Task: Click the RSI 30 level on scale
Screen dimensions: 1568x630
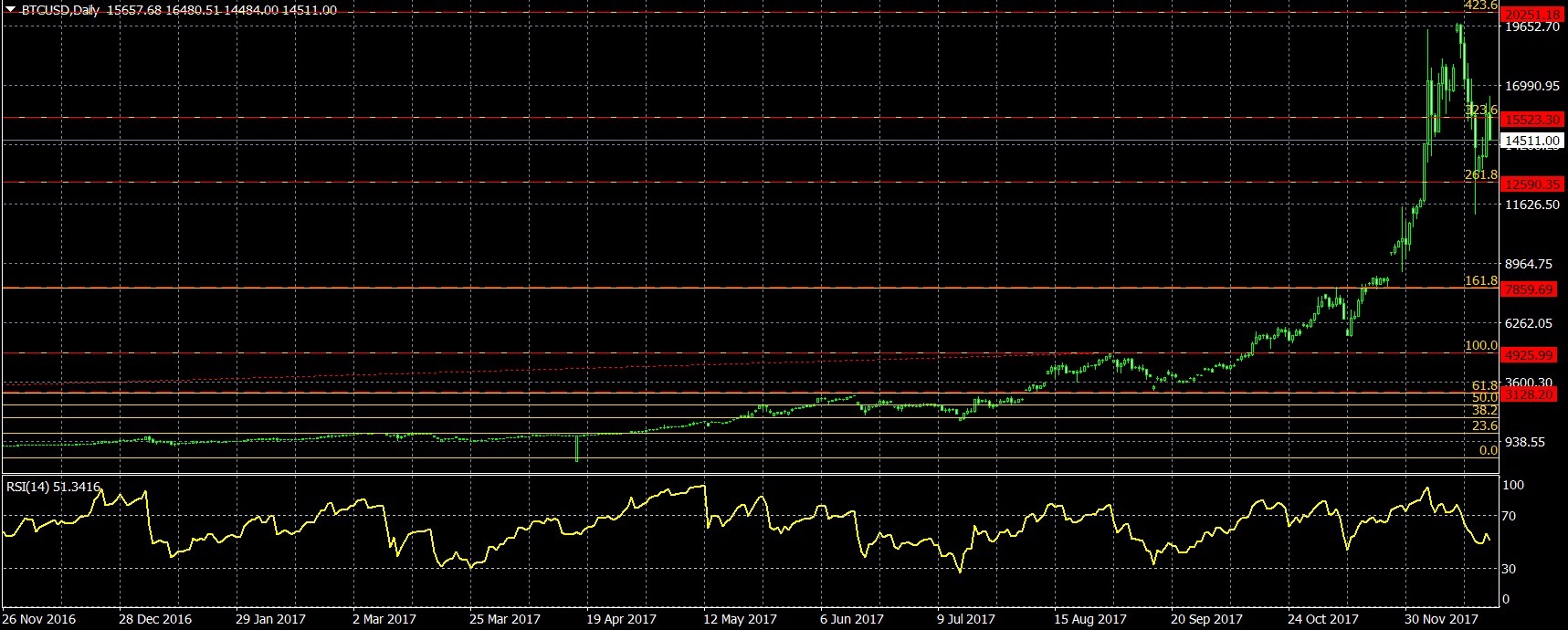Action: click(x=1512, y=569)
